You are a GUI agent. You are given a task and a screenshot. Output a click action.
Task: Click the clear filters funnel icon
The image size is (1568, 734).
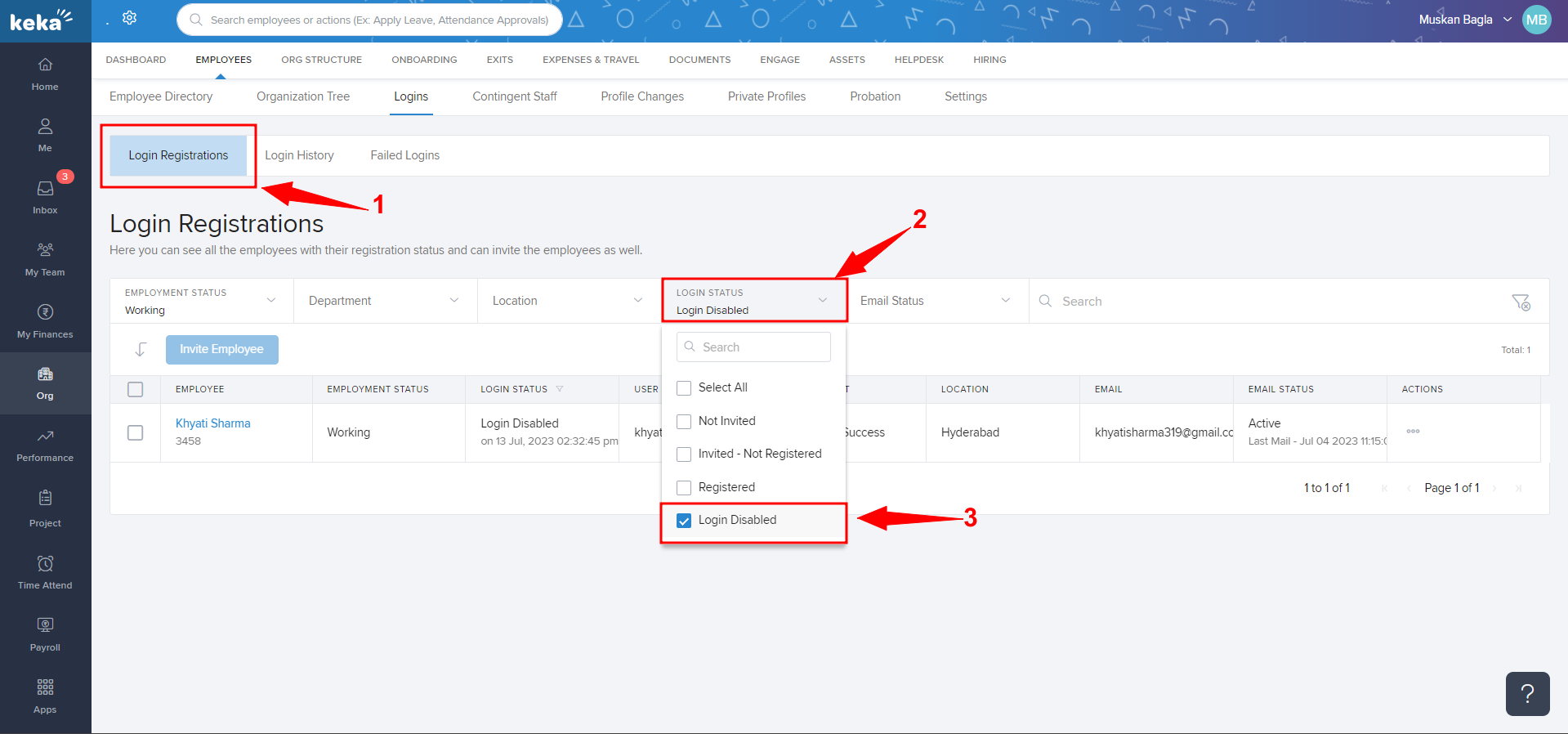click(x=1520, y=302)
